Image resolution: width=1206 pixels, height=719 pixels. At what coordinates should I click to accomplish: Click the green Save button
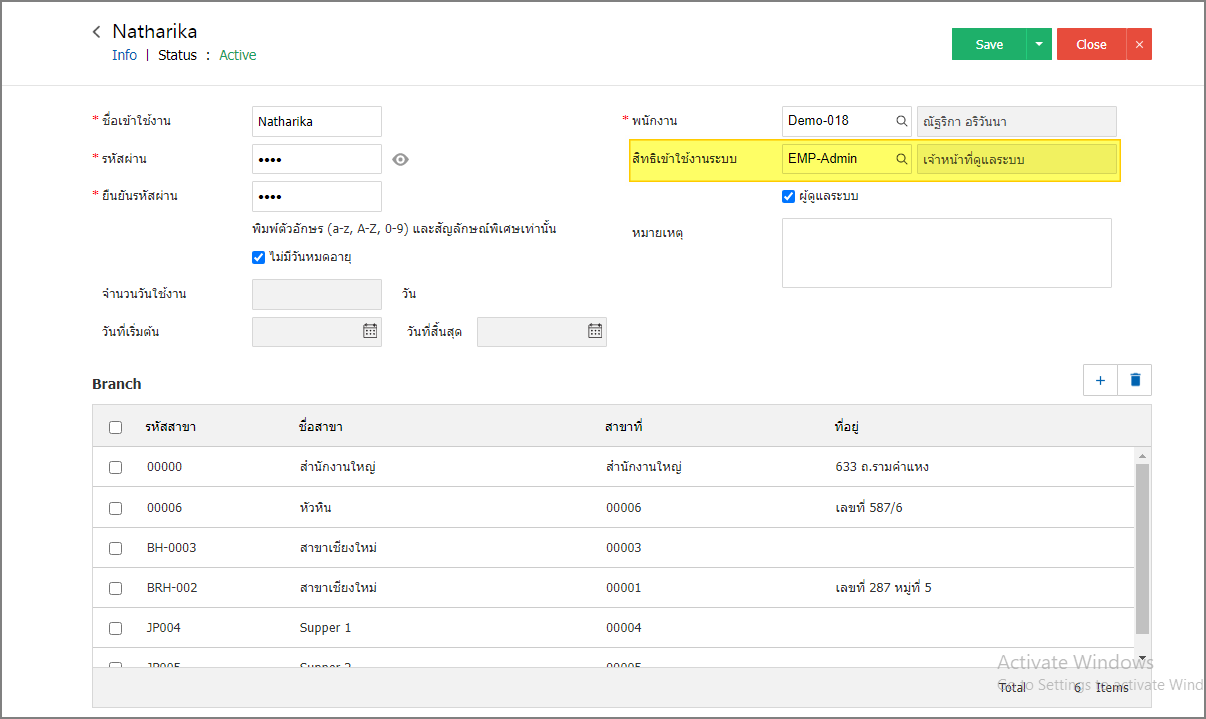(x=989, y=44)
